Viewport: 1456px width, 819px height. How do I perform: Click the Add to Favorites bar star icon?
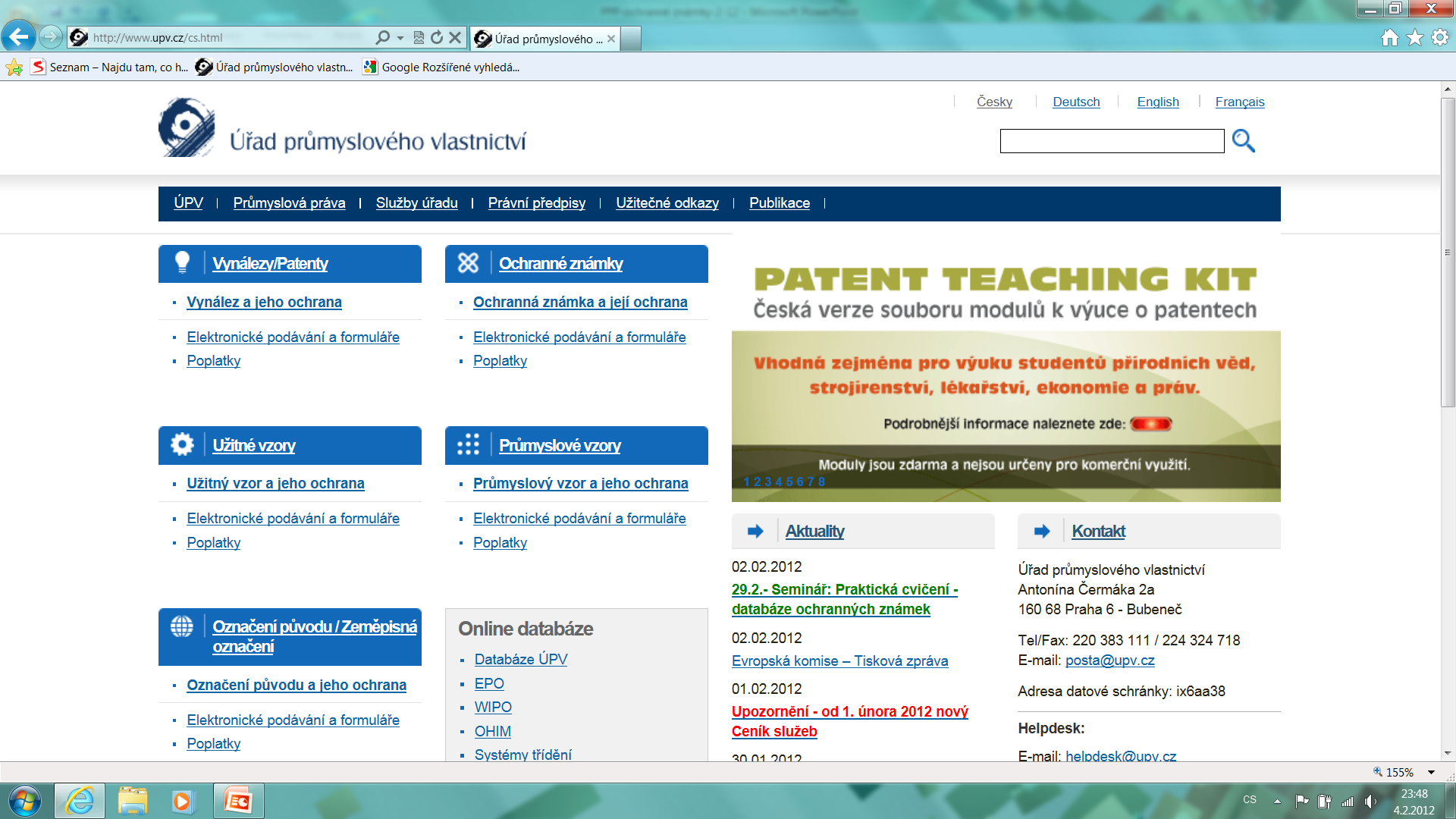point(14,67)
